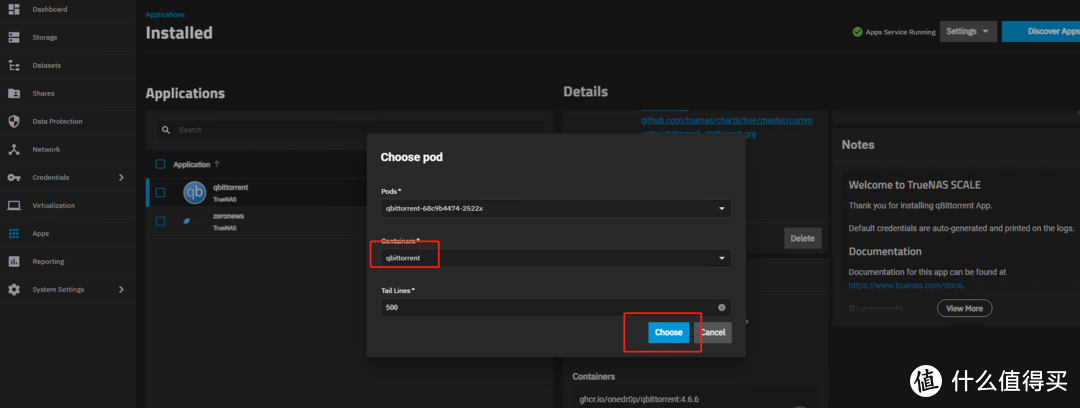Click the Cancel button in dialog
Viewport: 1080px width, 408px height.
click(713, 332)
